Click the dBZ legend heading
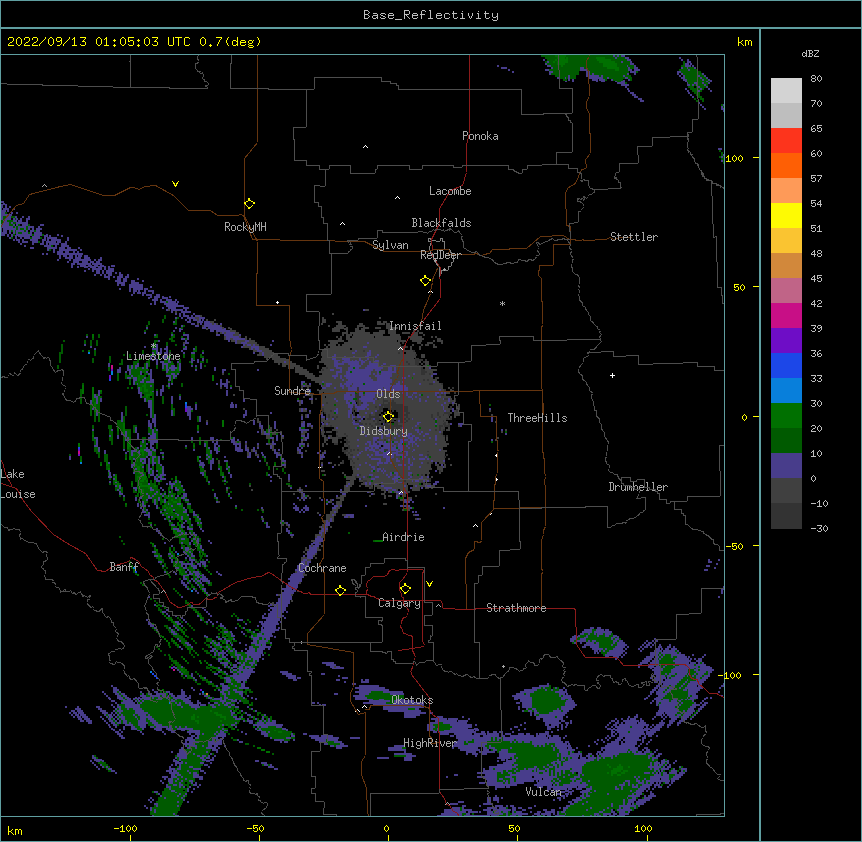Image resolution: width=862 pixels, height=842 pixels. [x=810, y=54]
